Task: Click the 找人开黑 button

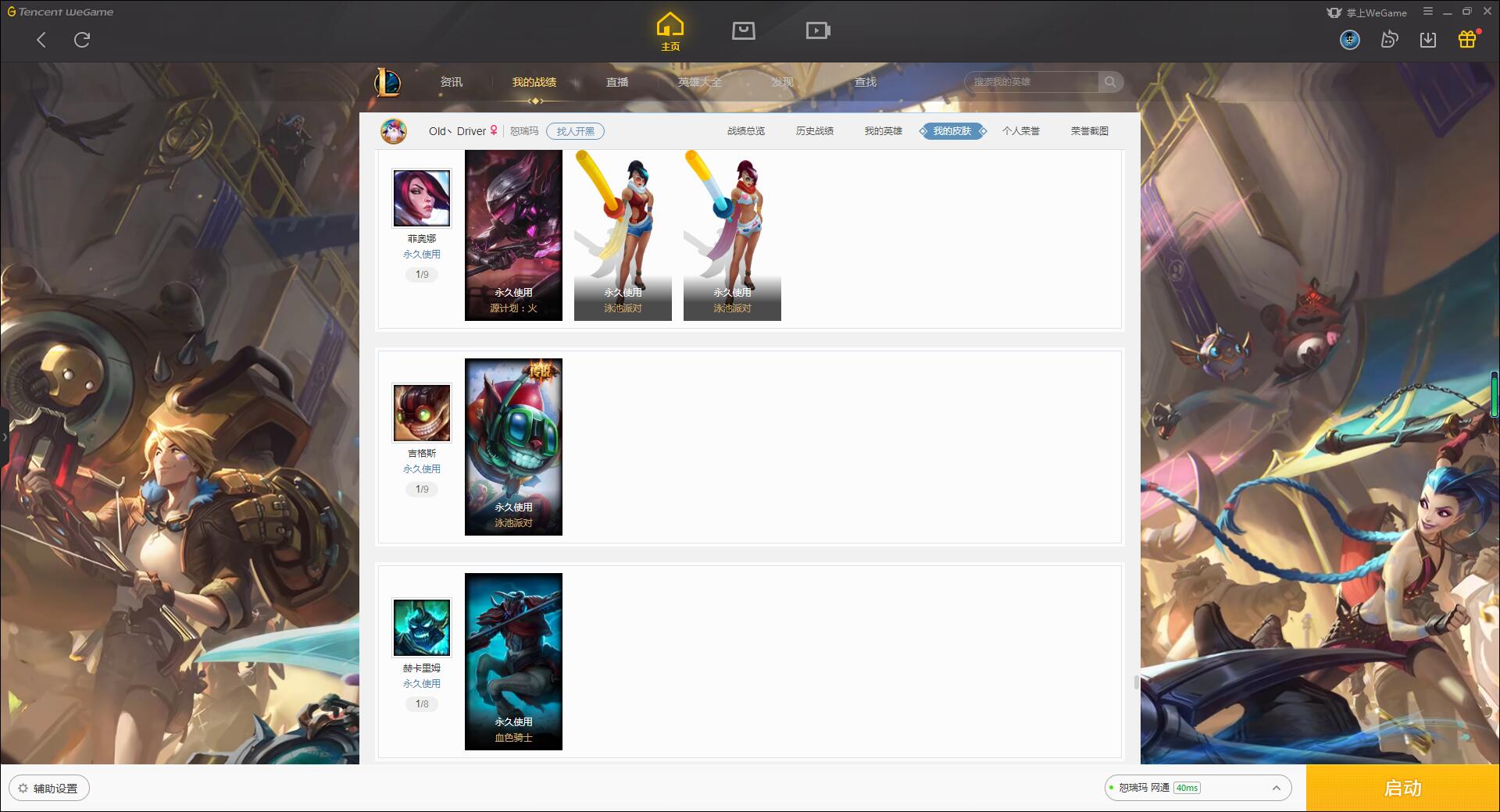Action: [x=576, y=131]
